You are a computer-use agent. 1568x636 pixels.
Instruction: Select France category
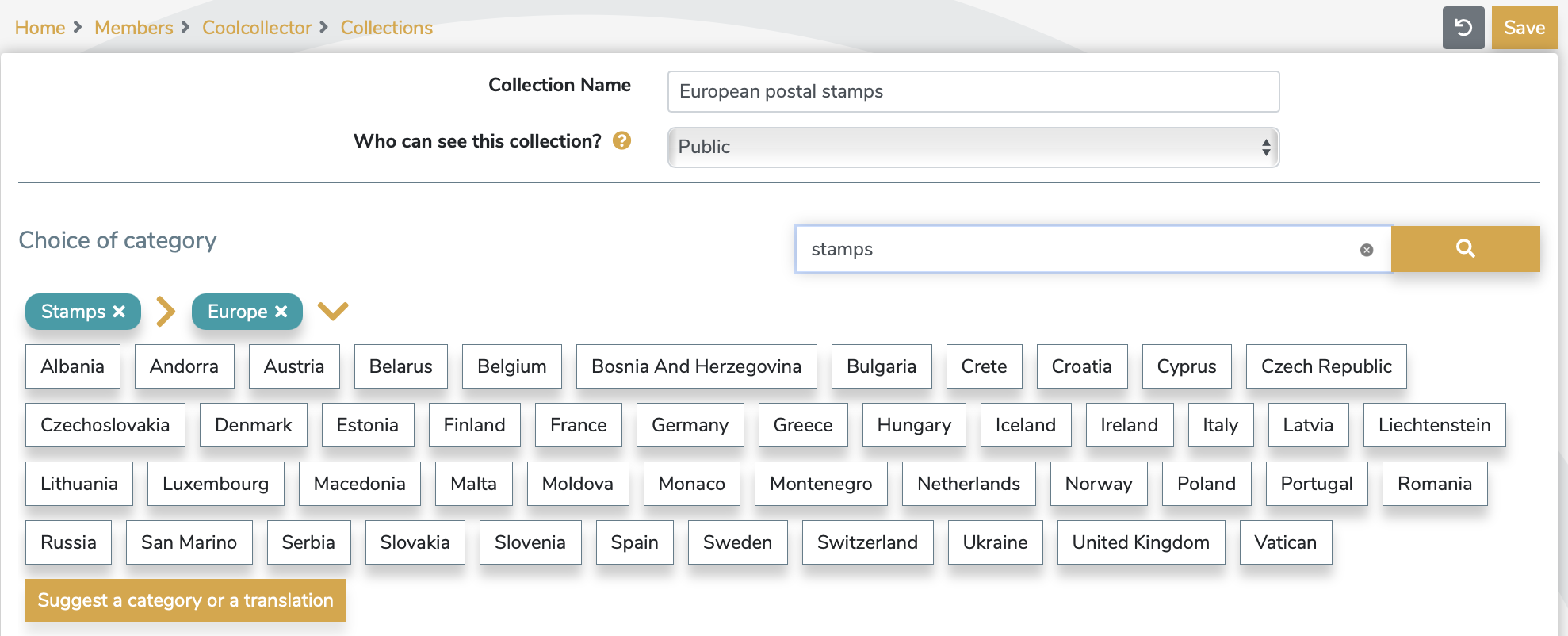pos(579,425)
